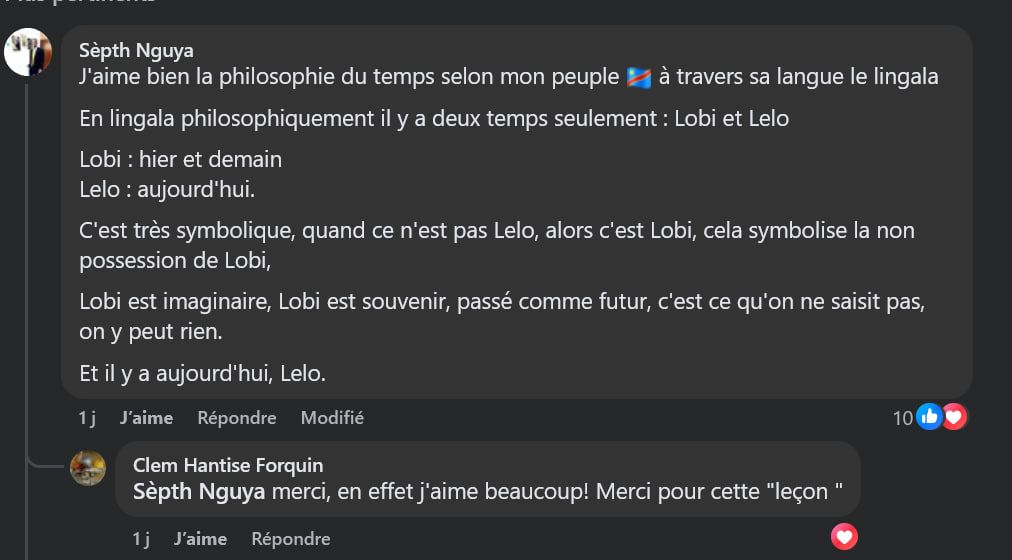The width and height of the screenshot is (1012, 560).
Task: Click the heart reaction on Clem's reply
Action: [844, 538]
